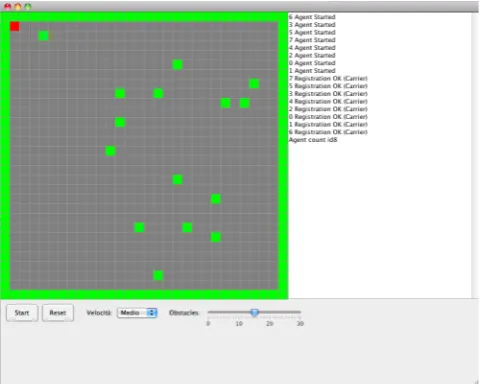Click the slider tick label 0

208,324
